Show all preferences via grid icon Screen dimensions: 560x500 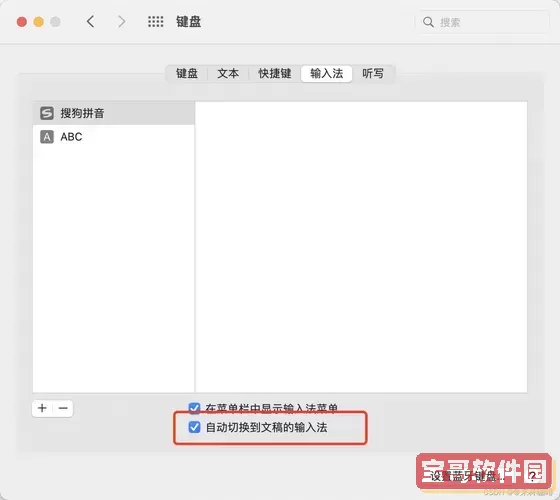156,22
